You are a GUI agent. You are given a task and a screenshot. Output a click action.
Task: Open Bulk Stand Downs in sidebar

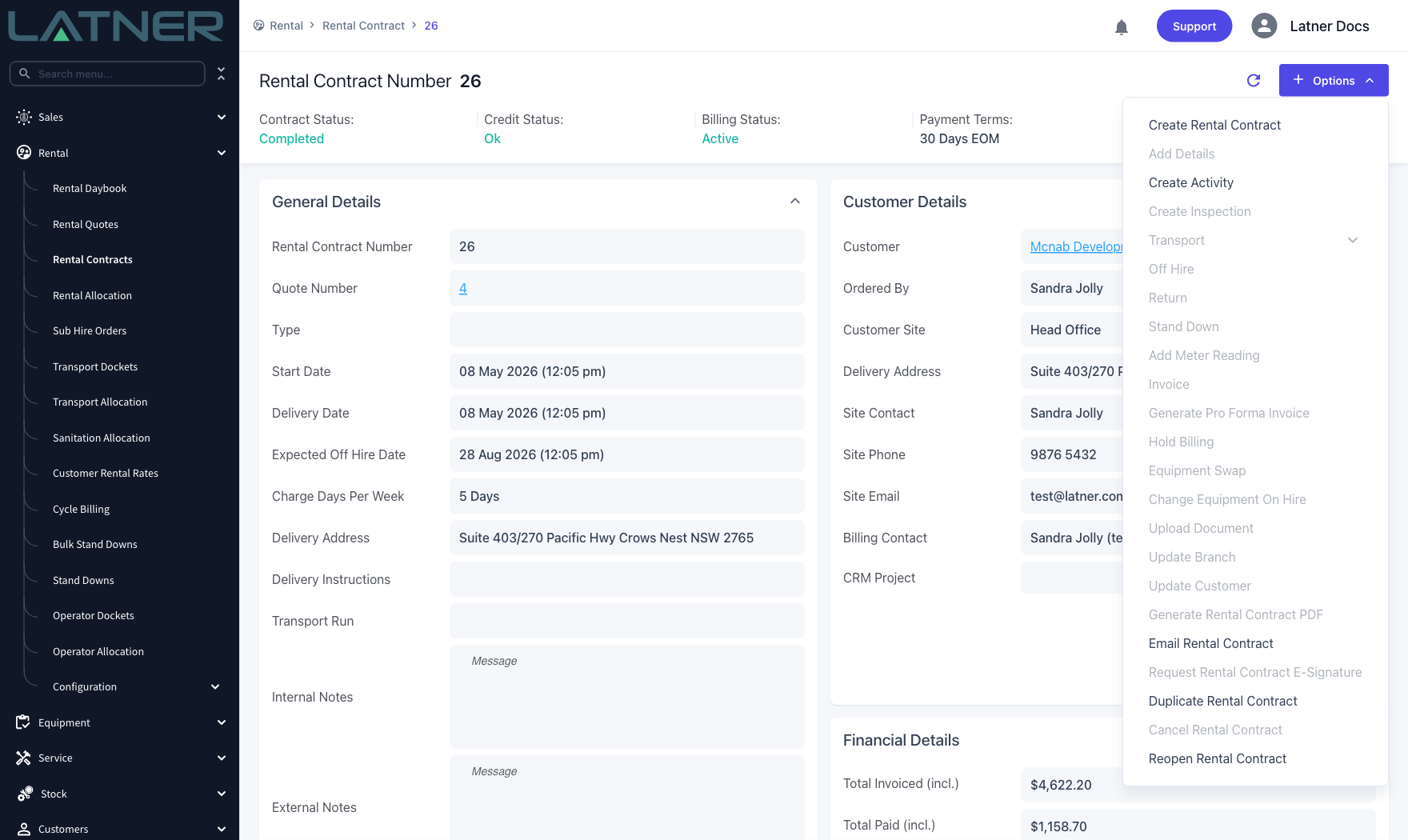[95, 545]
